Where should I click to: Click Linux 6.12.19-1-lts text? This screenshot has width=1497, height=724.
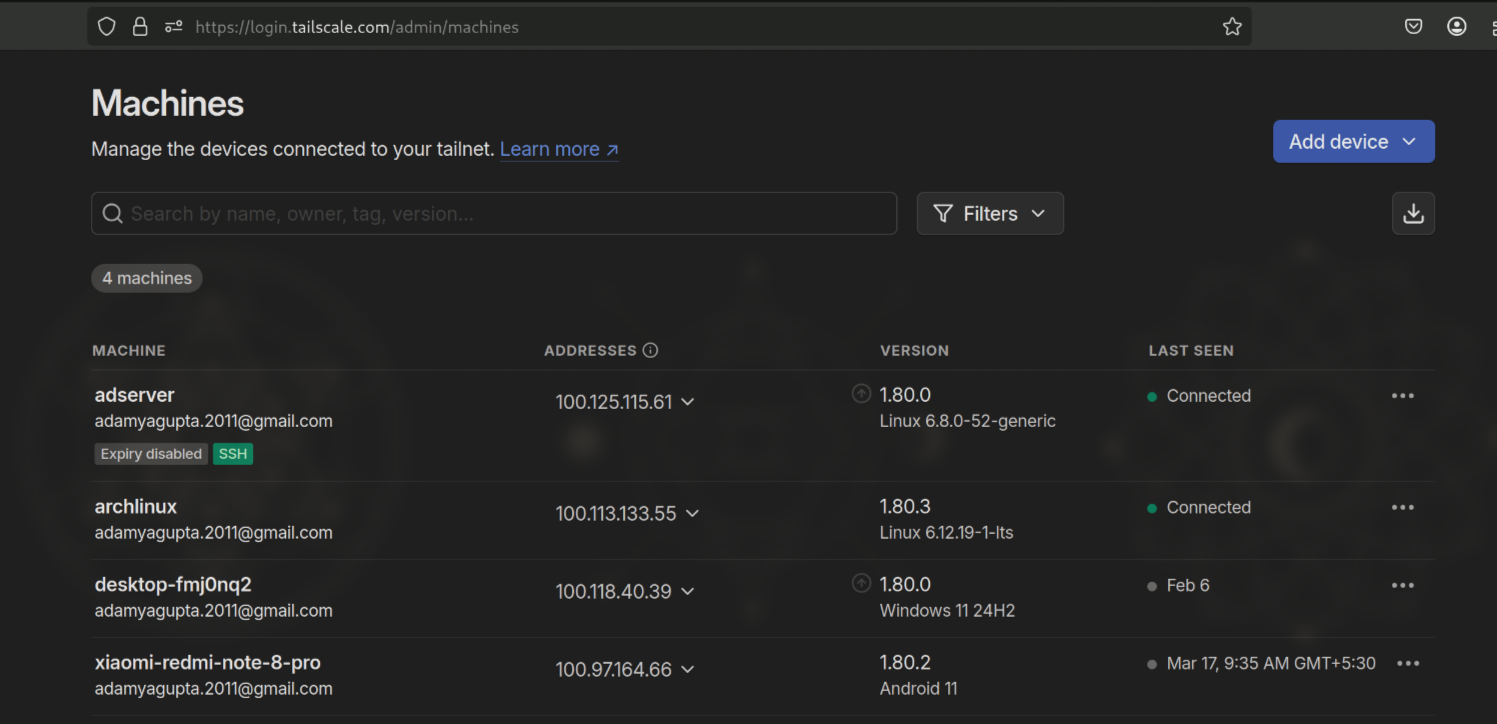pyautogui.click(x=947, y=533)
